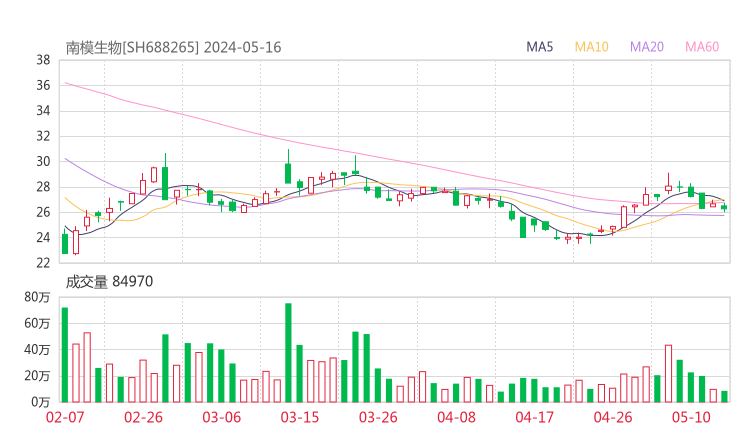Click the 03-15 date axis label
The image size is (740, 440).
click(300, 417)
